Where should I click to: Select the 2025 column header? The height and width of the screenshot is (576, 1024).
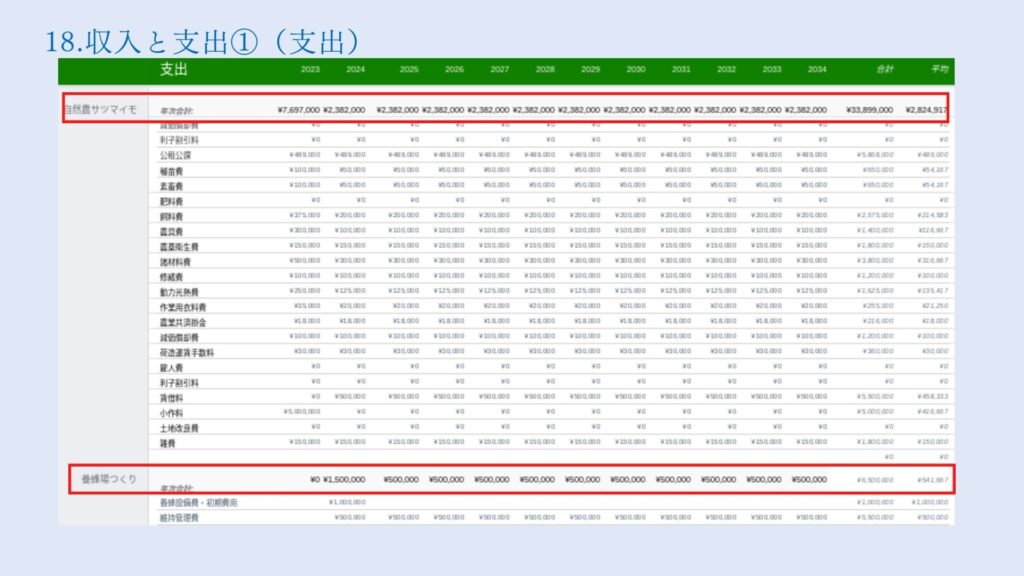pyautogui.click(x=409, y=69)
